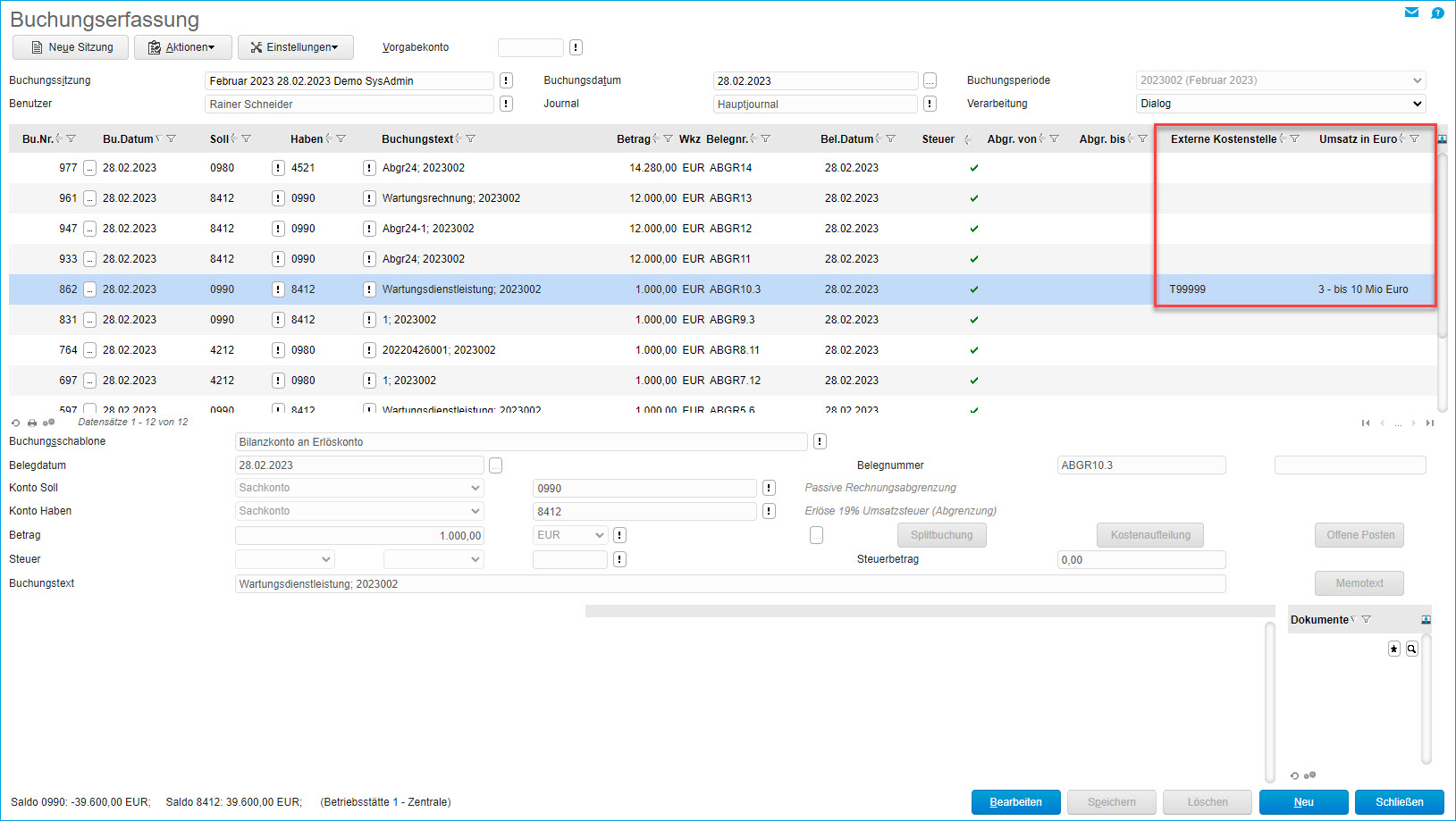Click the Kostenaufteilung button
Image resolution: width=1456 pixels, height=821 pixels.
click(1150, 535)
